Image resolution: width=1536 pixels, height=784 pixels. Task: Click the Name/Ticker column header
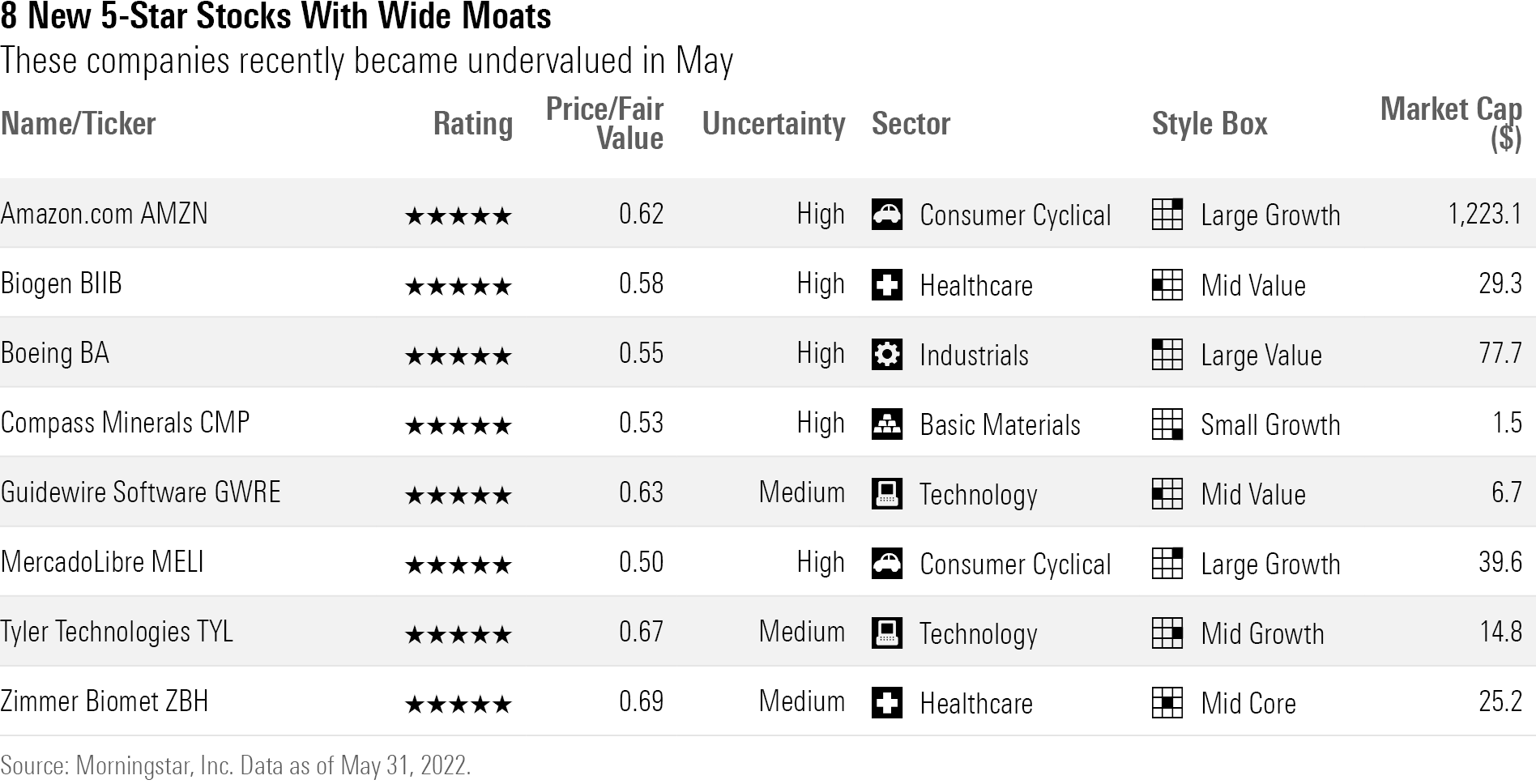79,124
